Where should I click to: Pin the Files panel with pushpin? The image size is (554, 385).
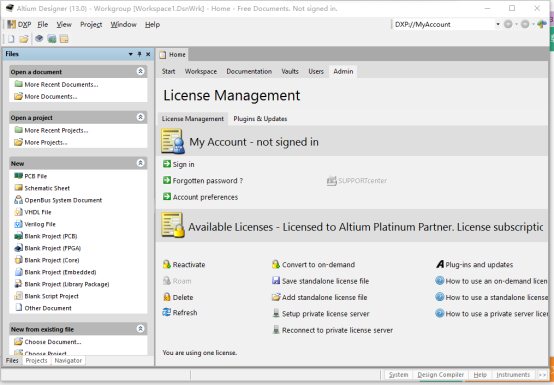pyautogui.click(x=140, y=54)
